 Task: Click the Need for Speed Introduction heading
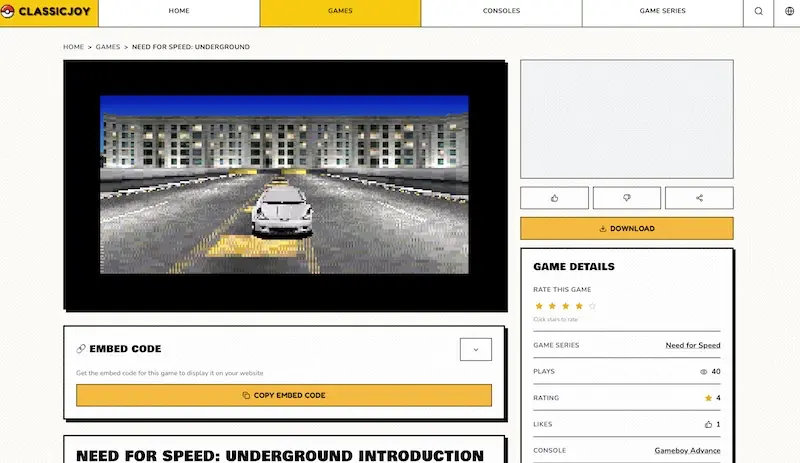[280, 455]
